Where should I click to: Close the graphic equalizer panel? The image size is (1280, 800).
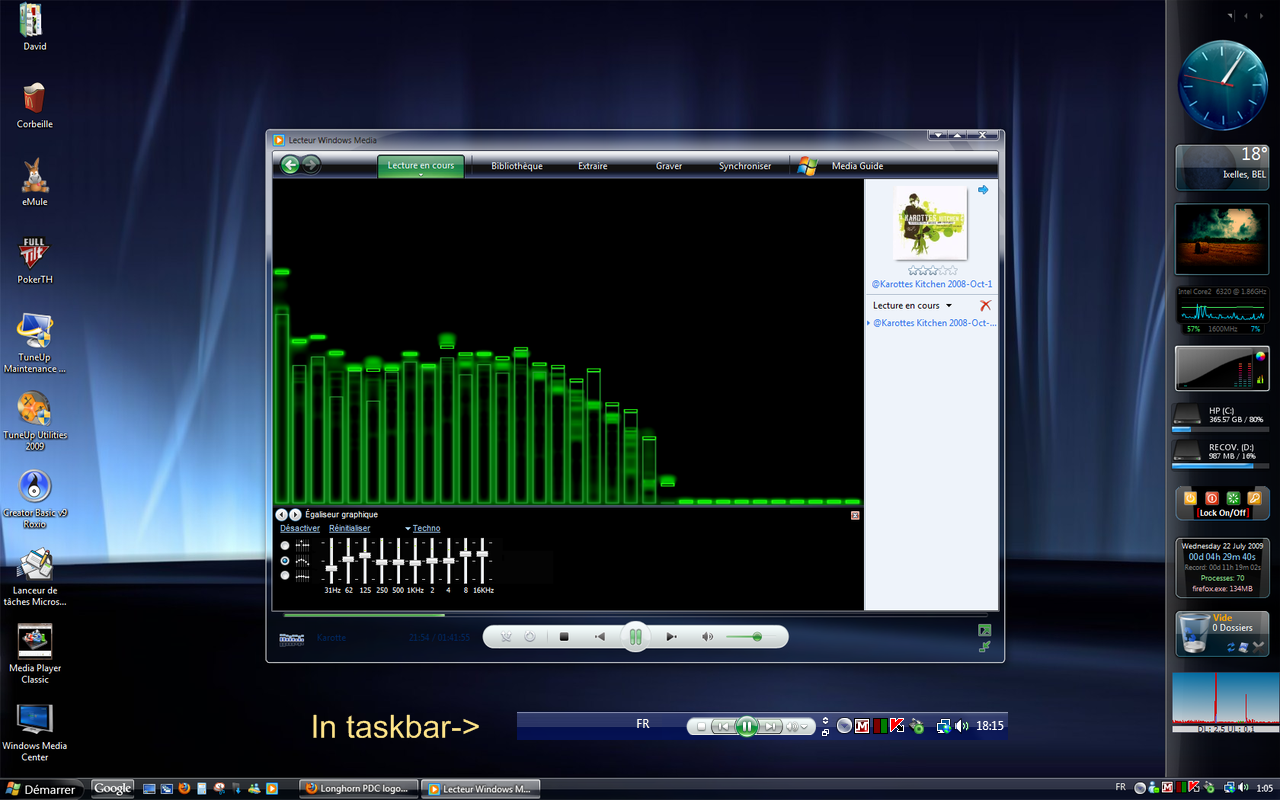point(855,515)
